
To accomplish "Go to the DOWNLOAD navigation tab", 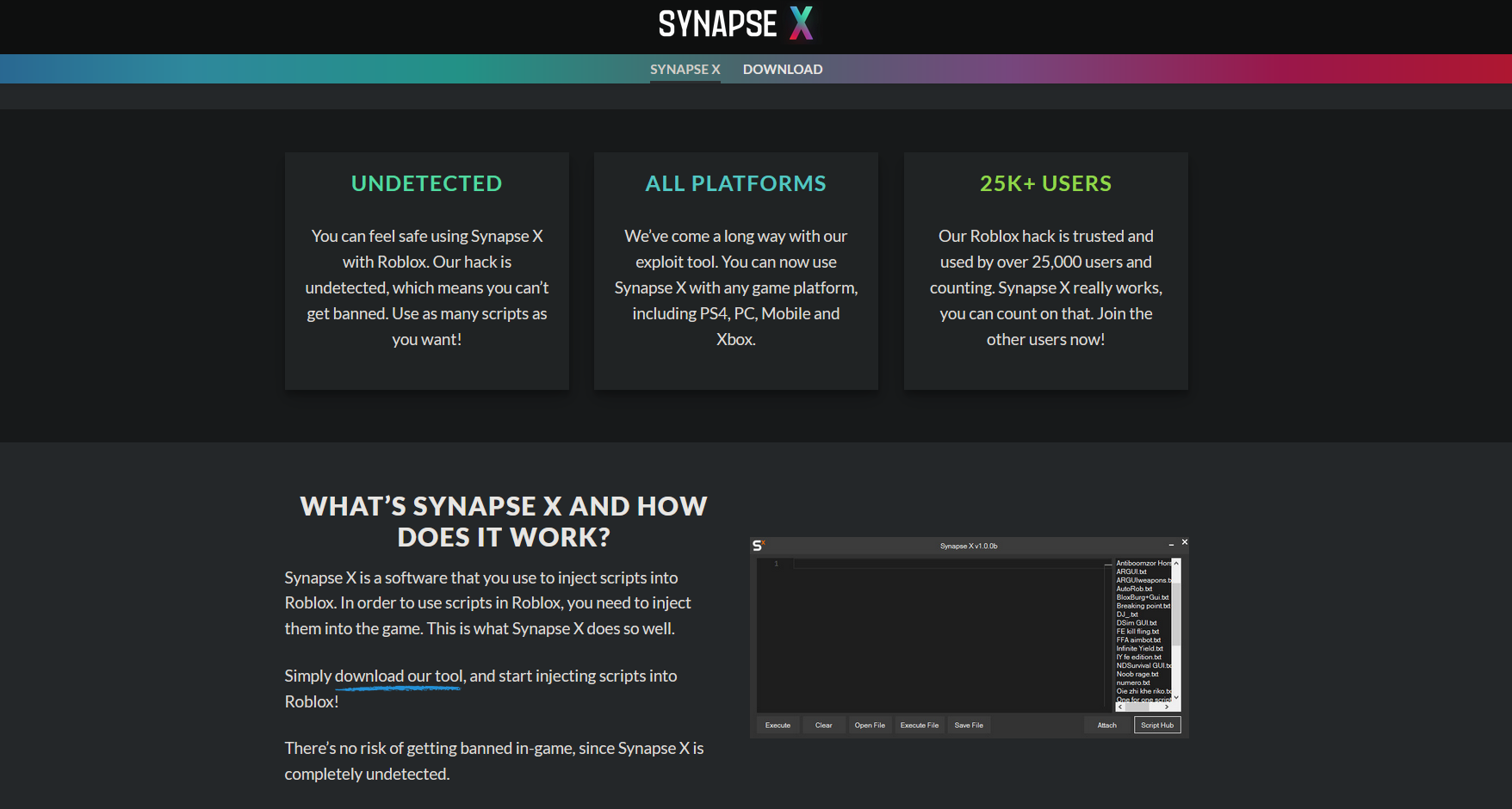I will coord(783,69).
